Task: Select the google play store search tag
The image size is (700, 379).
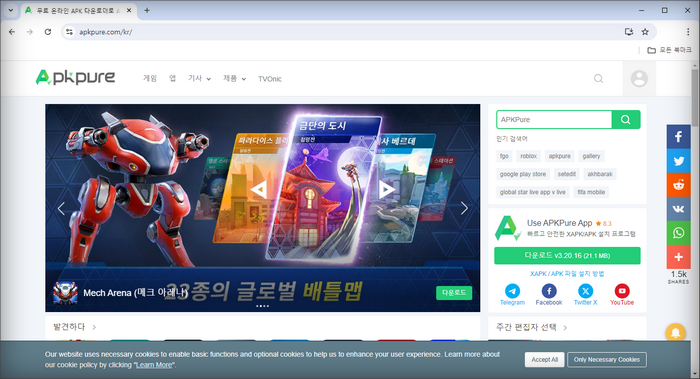Action: (x=523, y=174)
